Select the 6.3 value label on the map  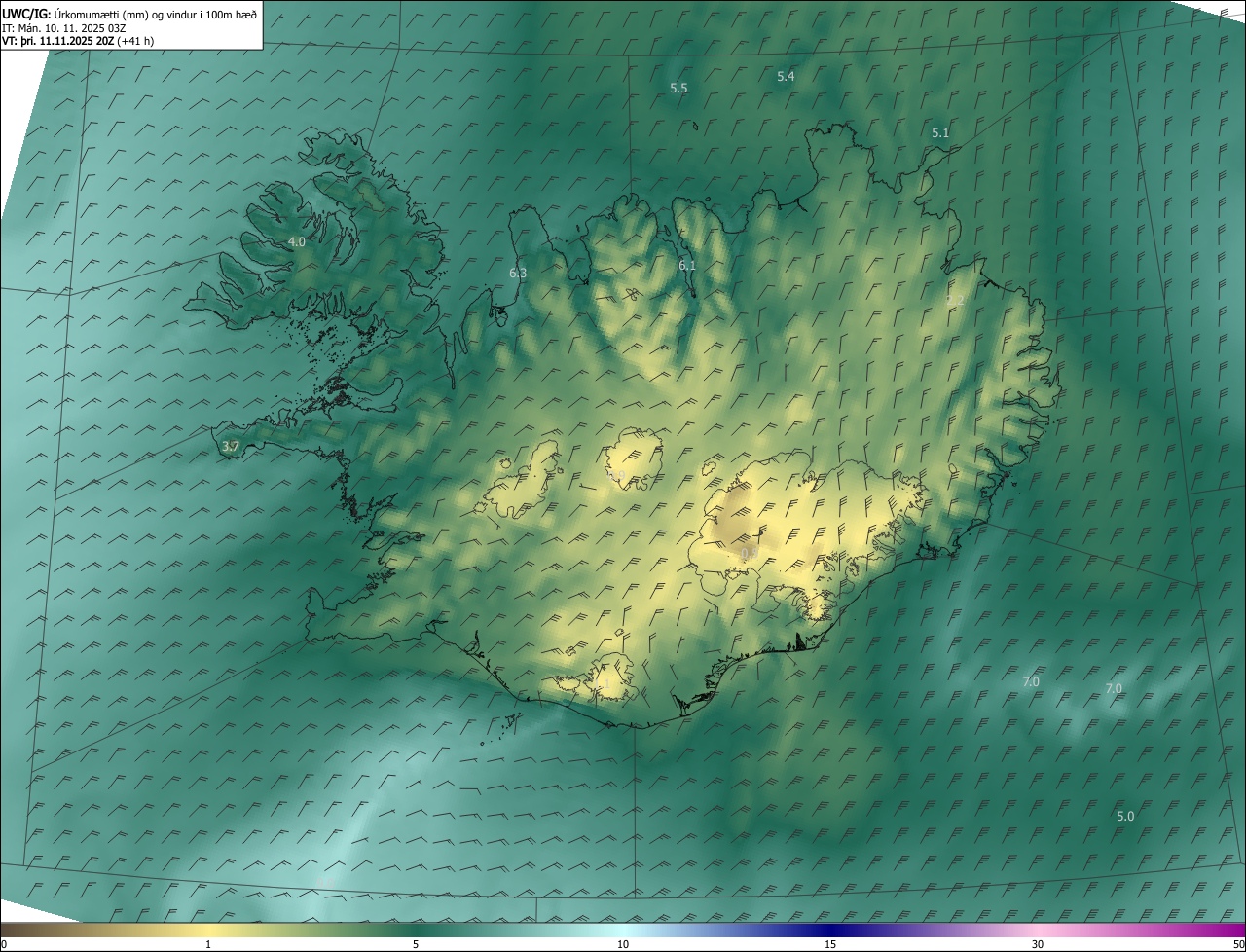point(518,274)
